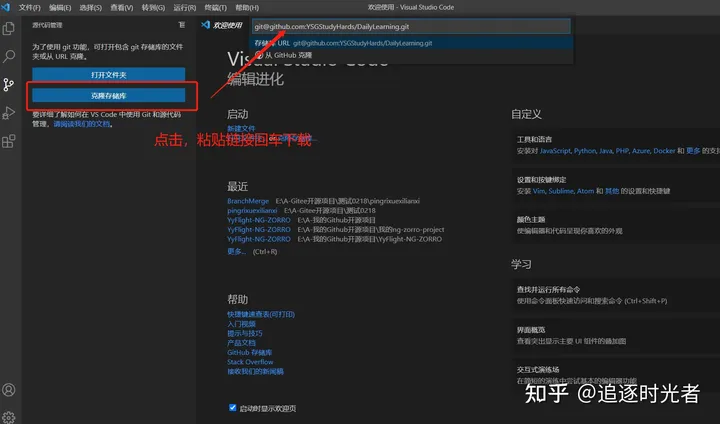Open 查找并运行所有命令 learn item
The image size is (720, 424).
(615, 295)
